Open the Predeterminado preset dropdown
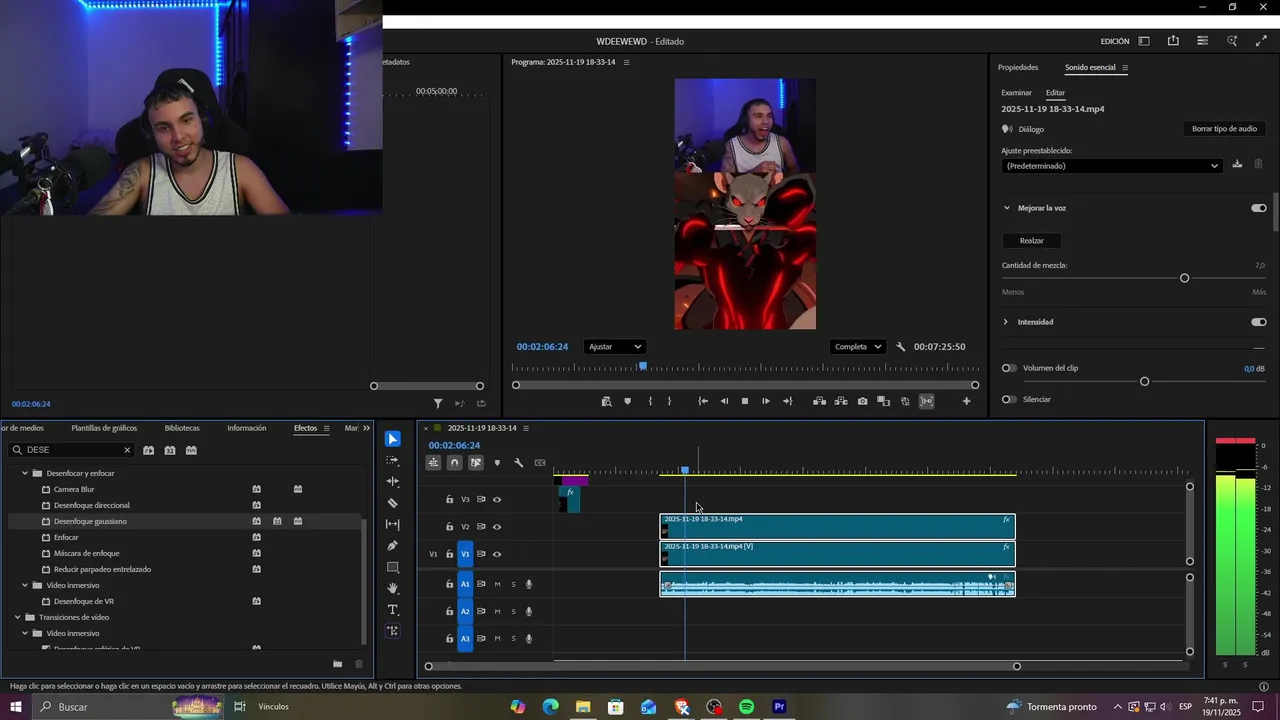Image resolution: width=1280 pixels, height=720 pixels. pos(1112,166)
